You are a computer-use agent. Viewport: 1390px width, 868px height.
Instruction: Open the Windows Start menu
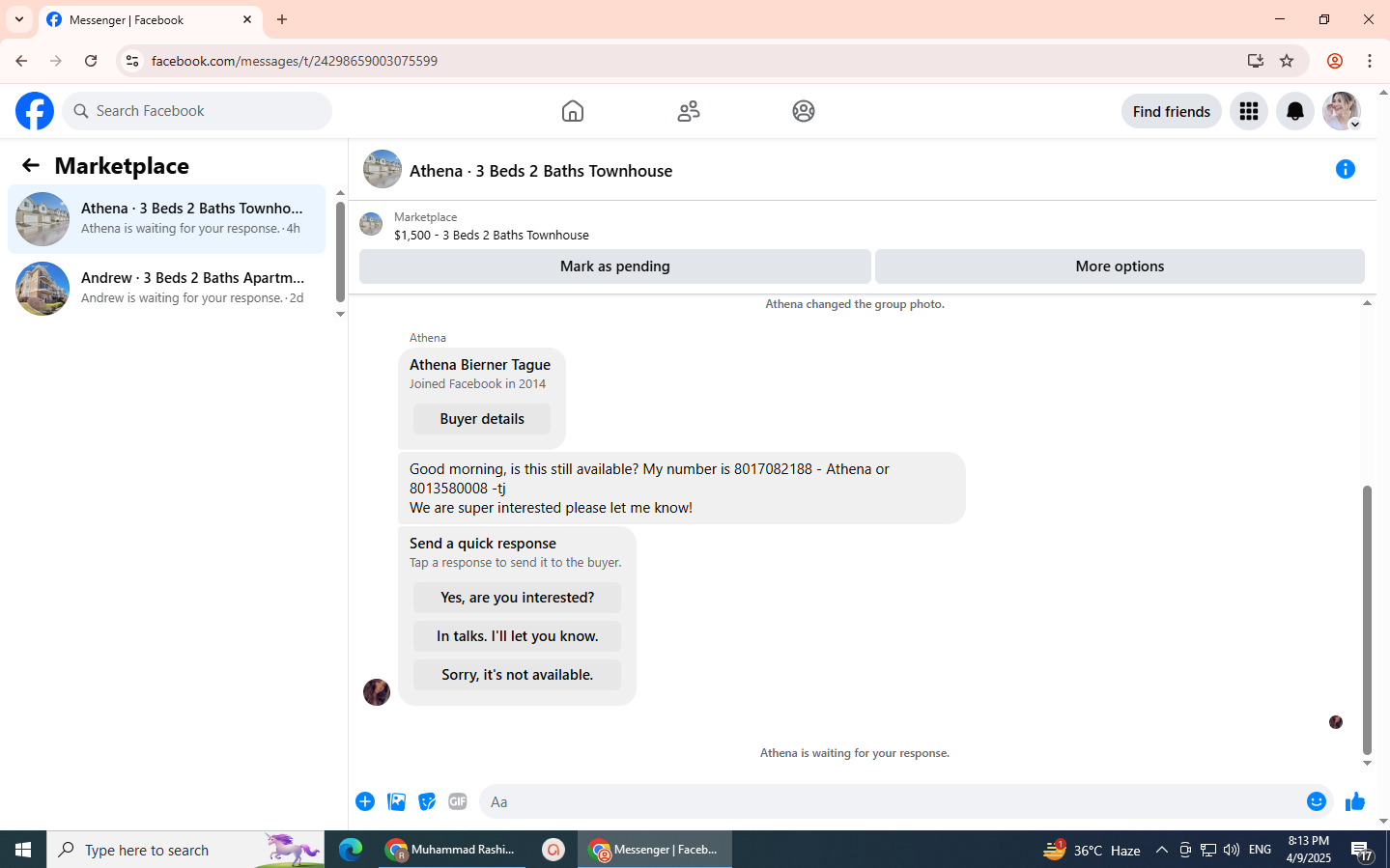pyautogui.click(x=23, y=850)
